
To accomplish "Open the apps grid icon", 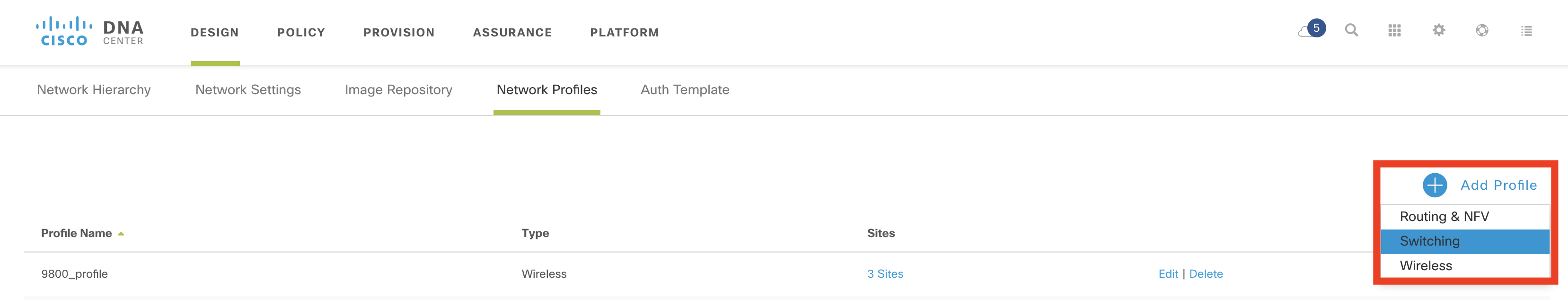I will click(1394, 30).
